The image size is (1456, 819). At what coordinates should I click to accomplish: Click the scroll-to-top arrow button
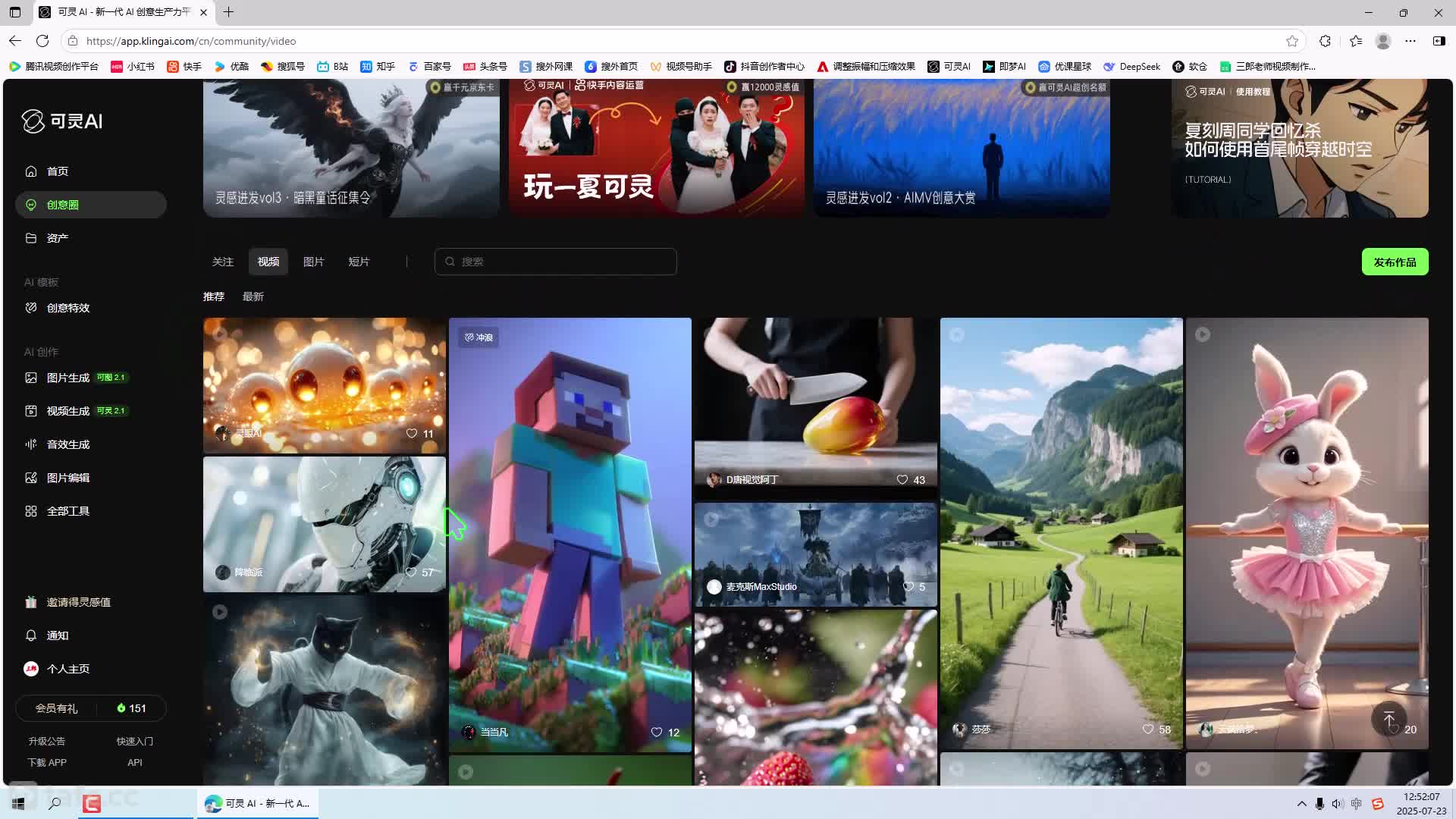pyautogui.click(x=1389, y=719)
